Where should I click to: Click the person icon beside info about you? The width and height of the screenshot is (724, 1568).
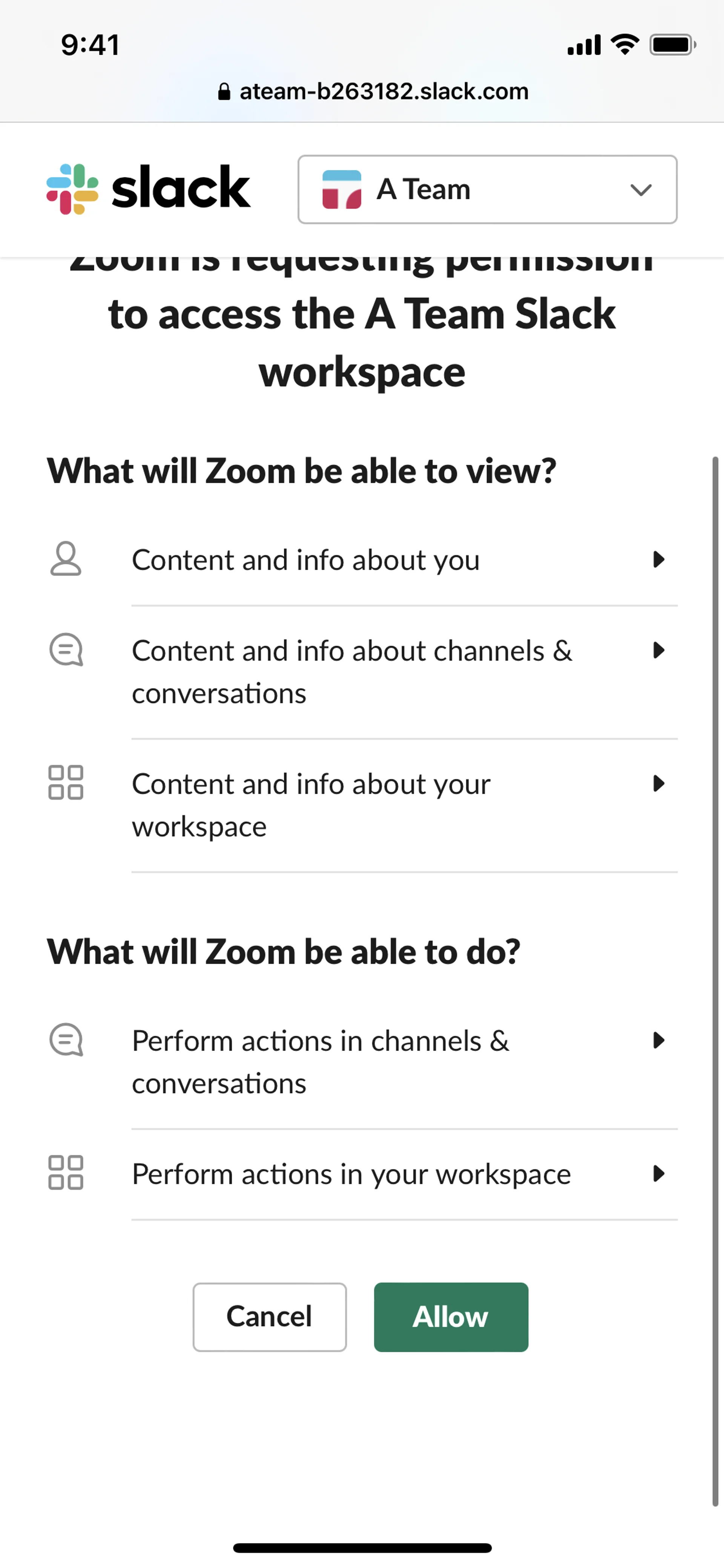click(x=66, y=559)
